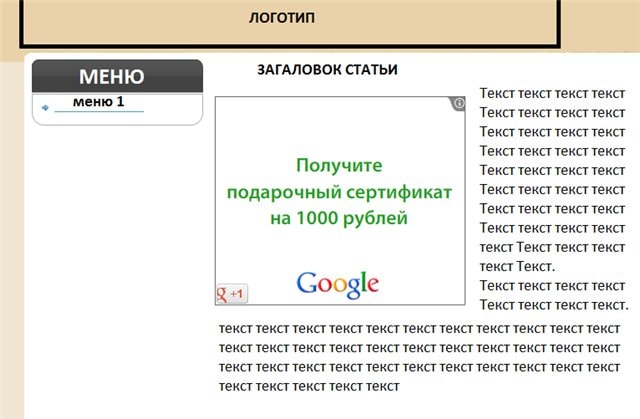This screenshot has width=640, height=419.
Task: Click the blue arrow beside меню 1
Action: 45,108
